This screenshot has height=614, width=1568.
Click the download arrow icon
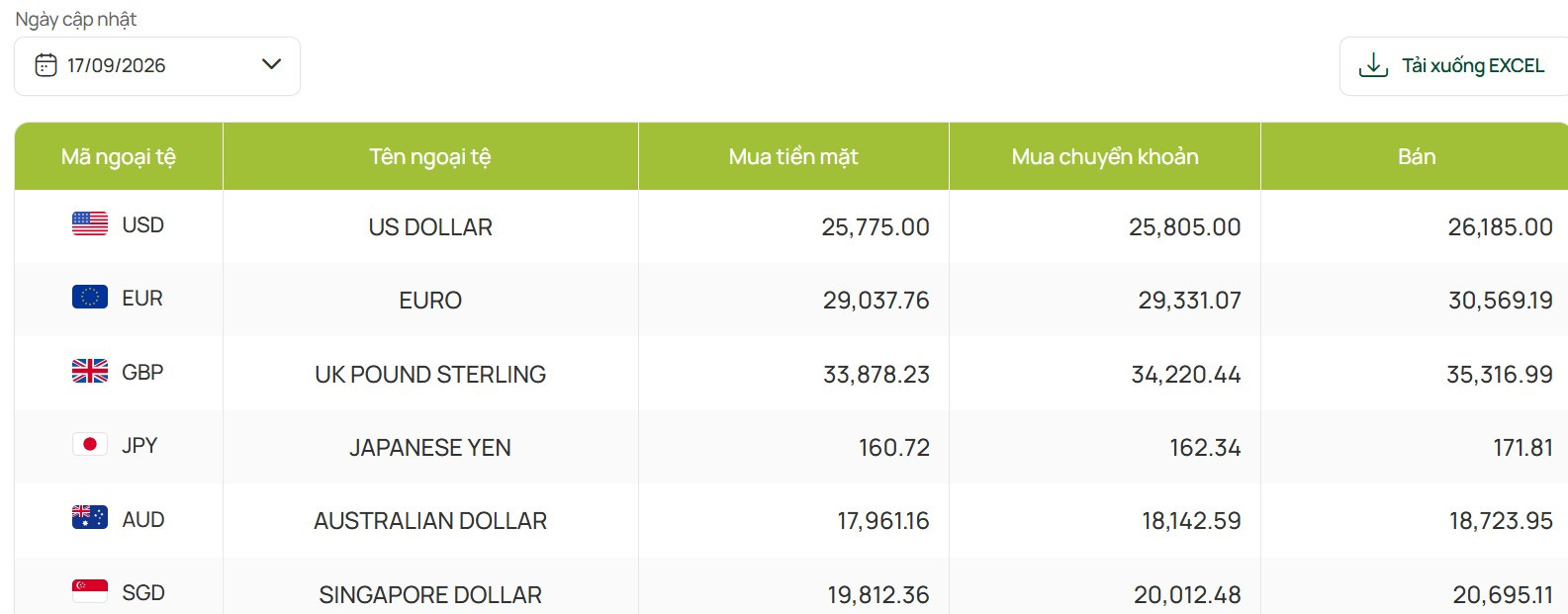point(1373,65)
